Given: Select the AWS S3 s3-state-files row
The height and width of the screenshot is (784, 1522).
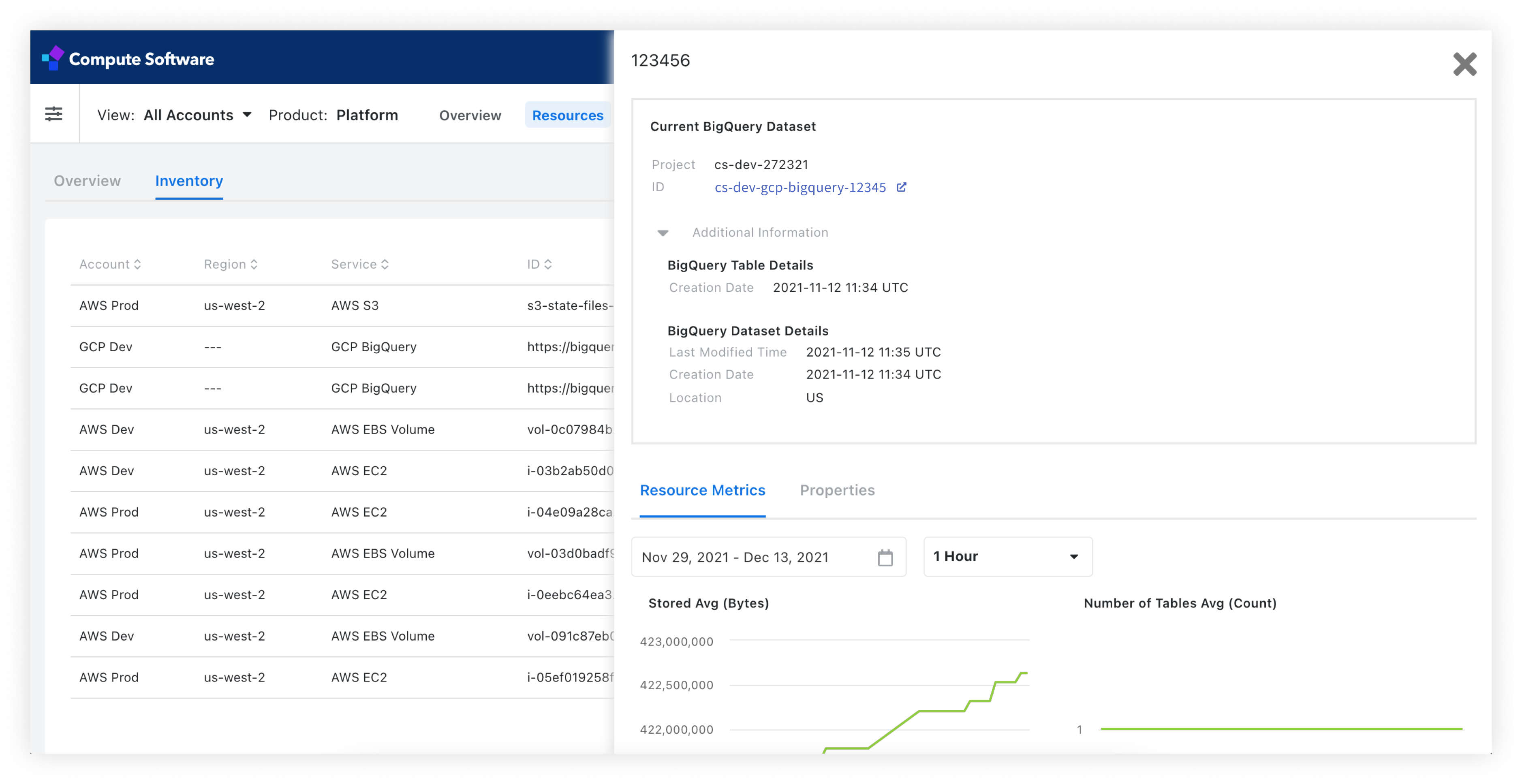Looking at the screenshot, I should tap(343, 305).
